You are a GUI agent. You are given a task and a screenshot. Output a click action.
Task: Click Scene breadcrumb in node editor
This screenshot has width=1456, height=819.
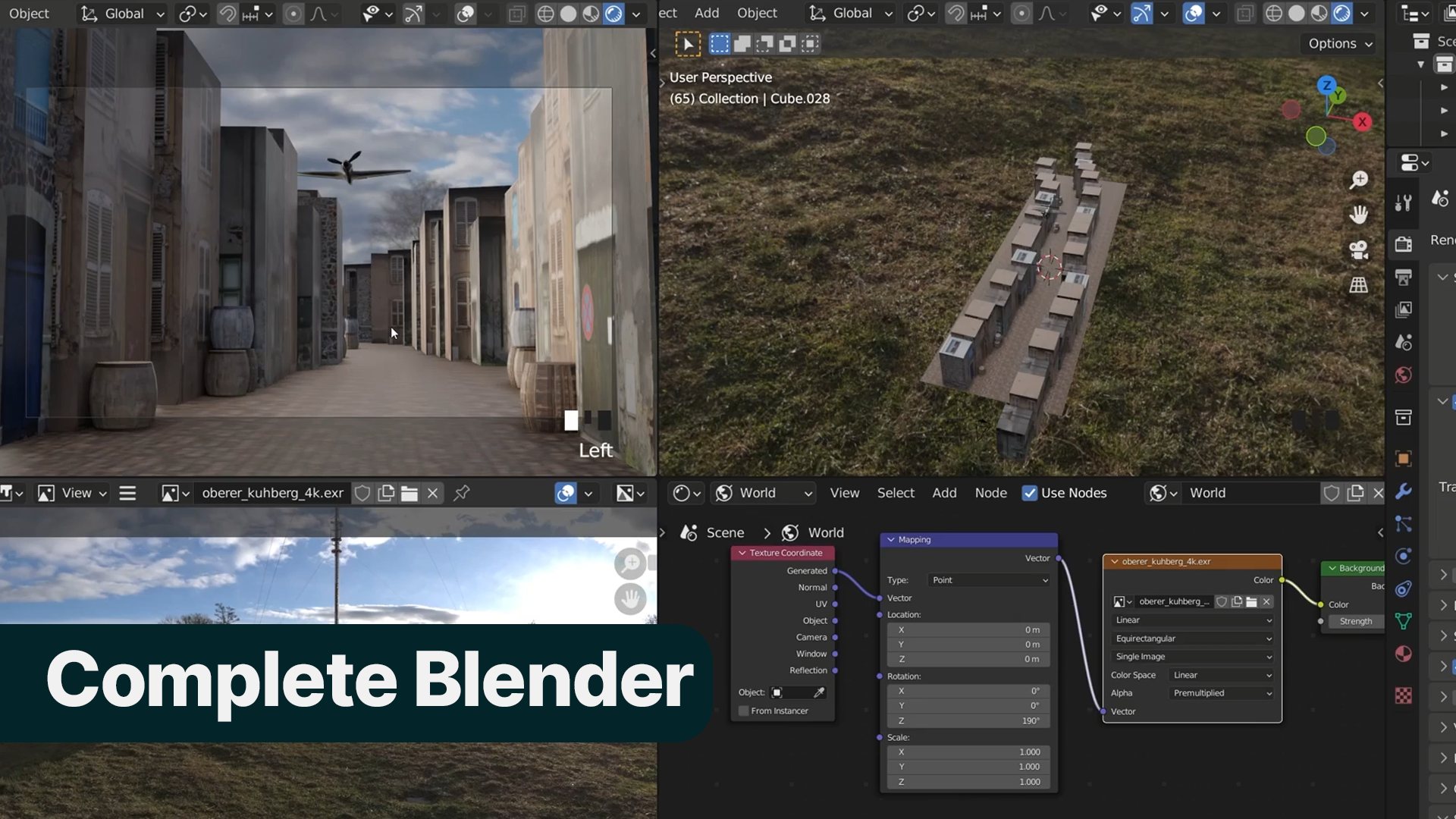725,533
